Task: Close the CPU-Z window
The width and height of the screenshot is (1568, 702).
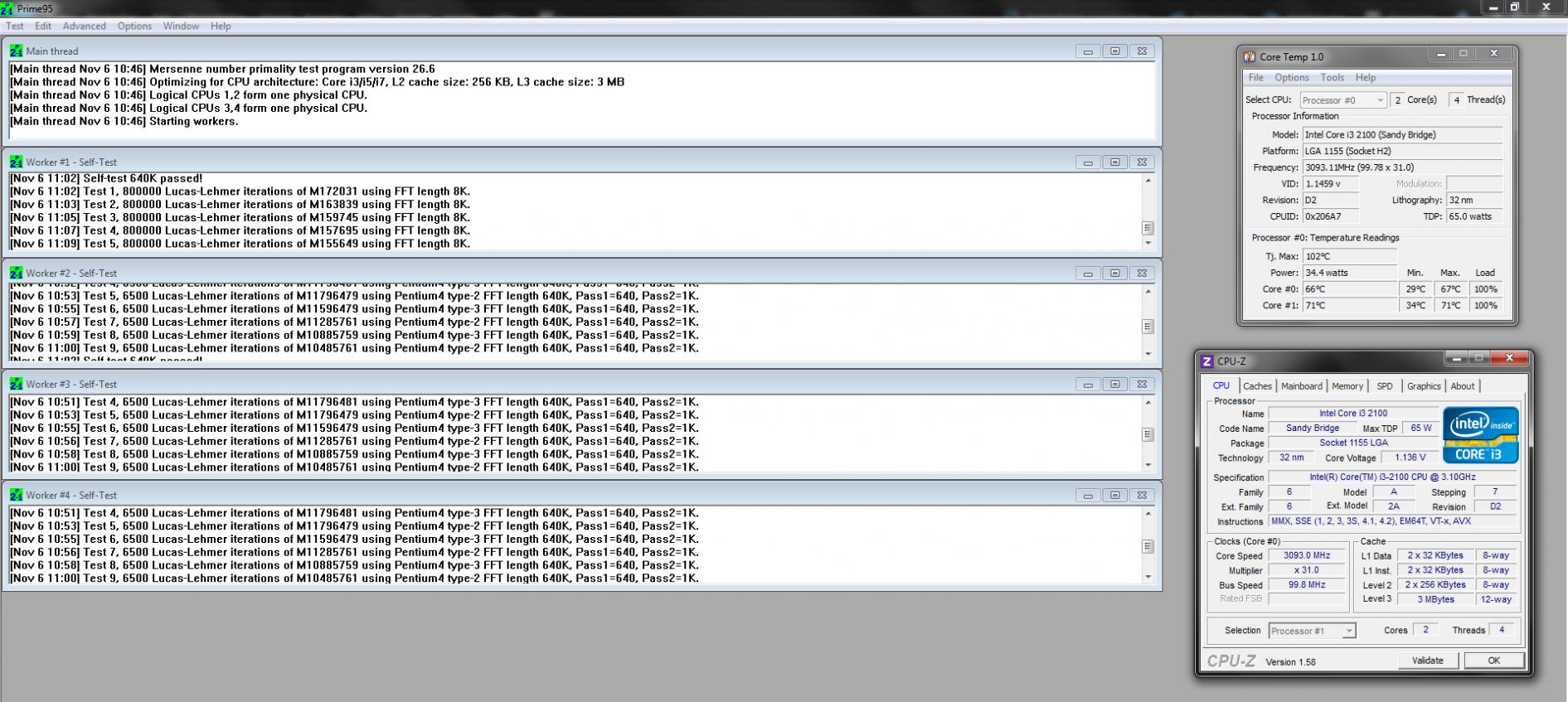Action: pos(1509,358)
